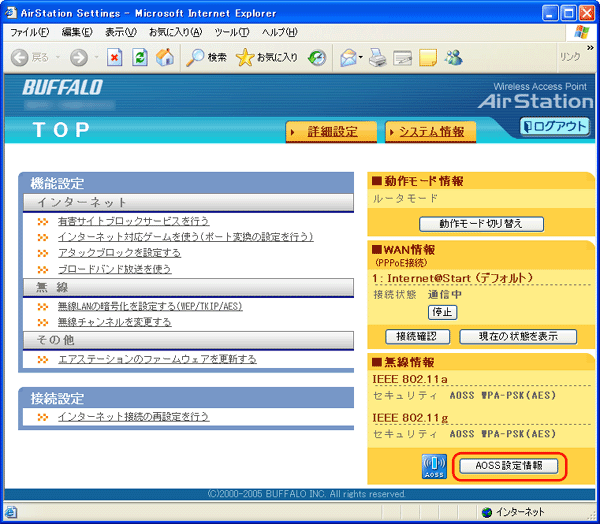Open the 編集(E) menu
600x524 pixels.
coord(77,33)
